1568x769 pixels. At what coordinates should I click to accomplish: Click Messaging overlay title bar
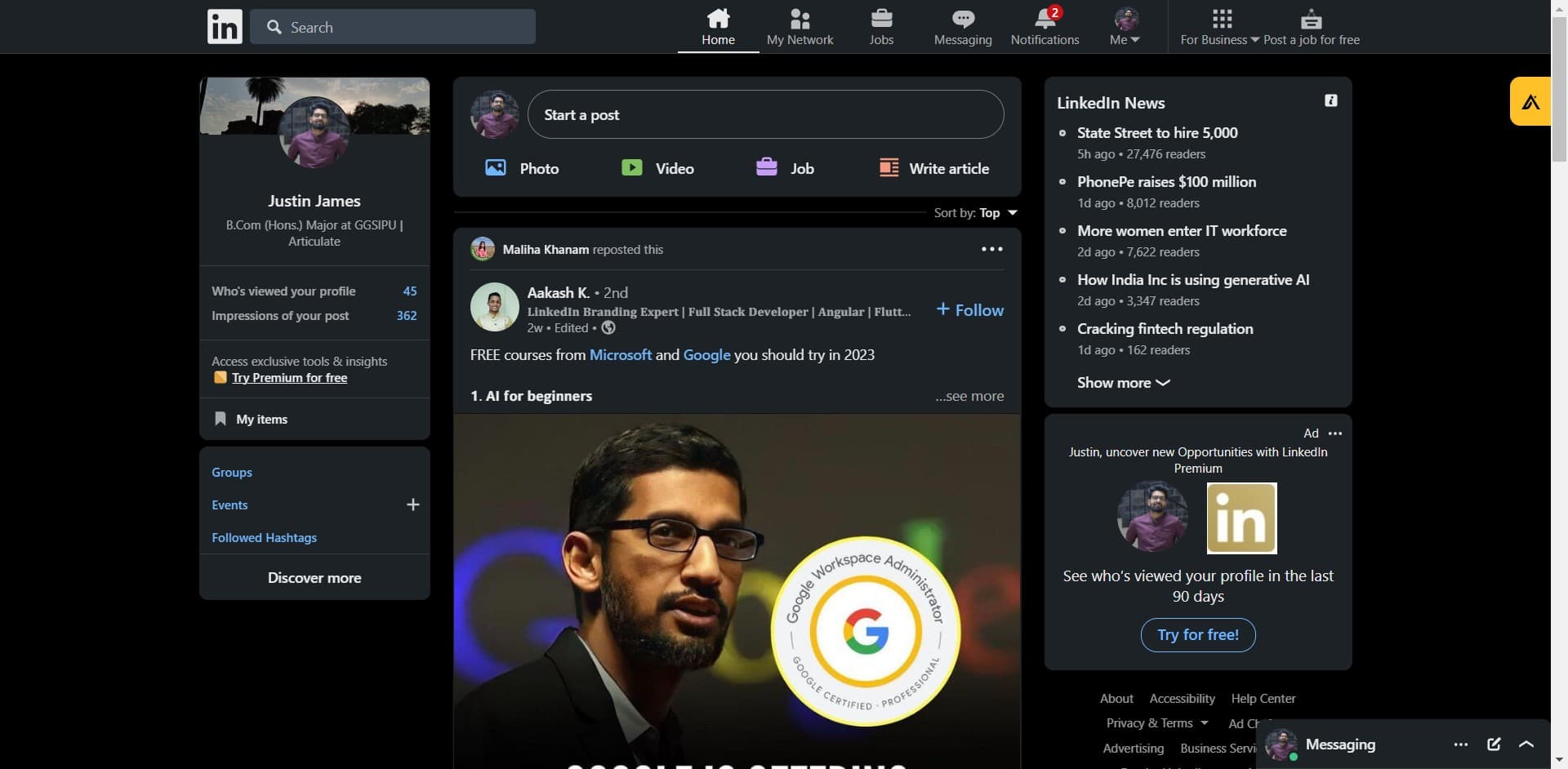pos(1403,745)
